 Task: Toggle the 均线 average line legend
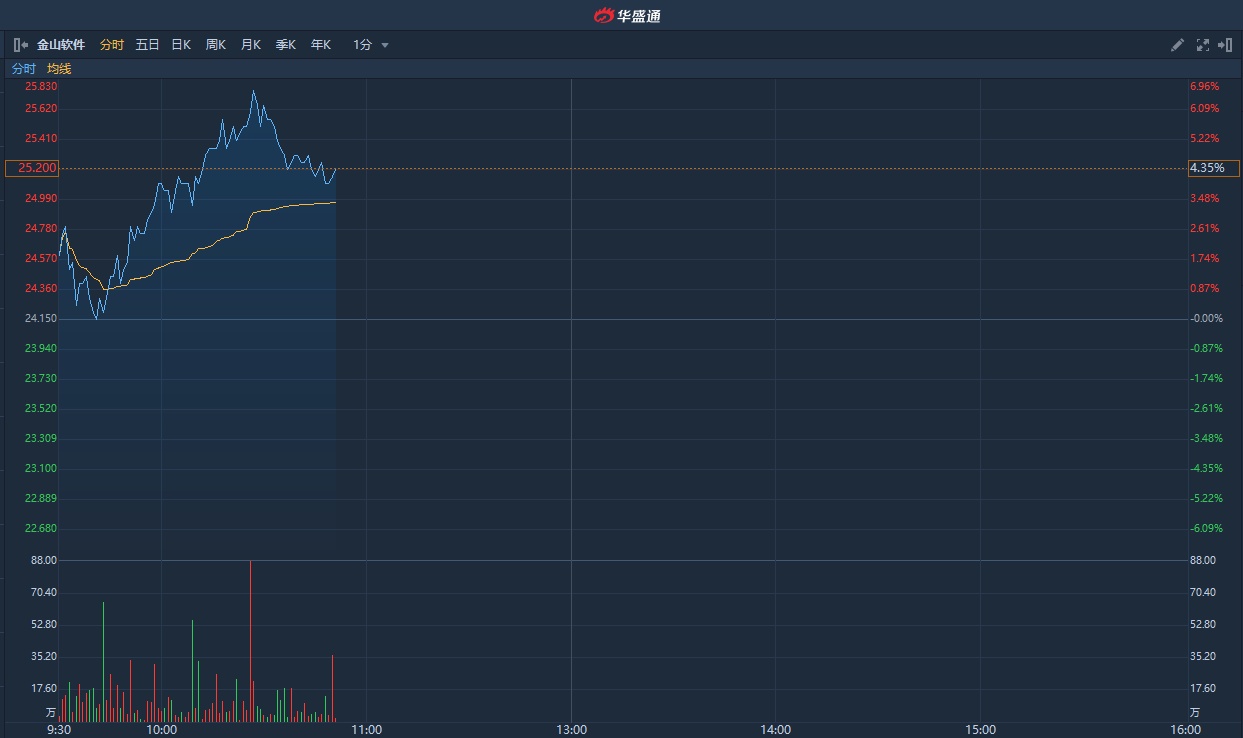[59, 69]
